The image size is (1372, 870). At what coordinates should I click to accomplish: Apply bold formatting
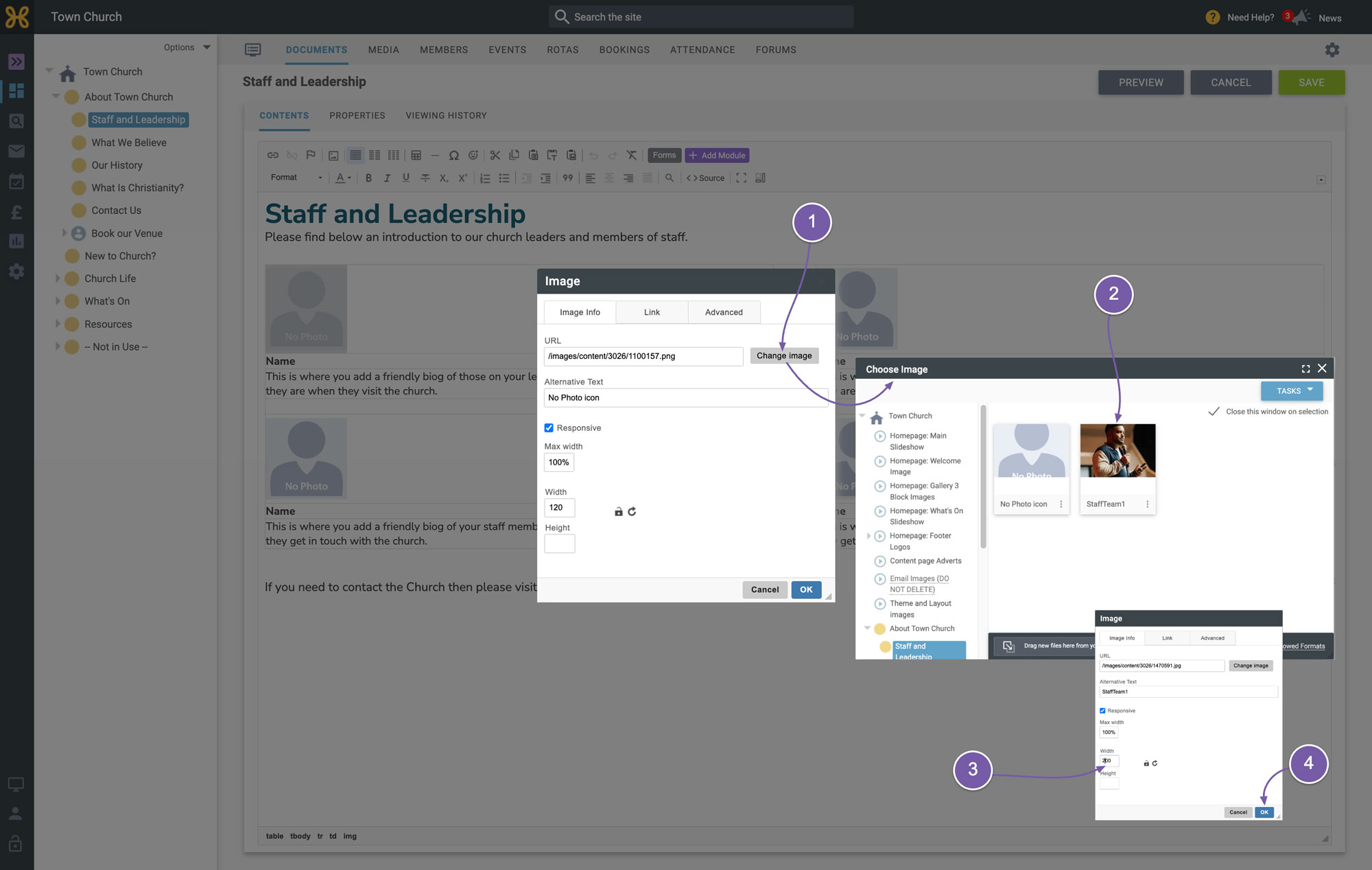click(368, 178)
